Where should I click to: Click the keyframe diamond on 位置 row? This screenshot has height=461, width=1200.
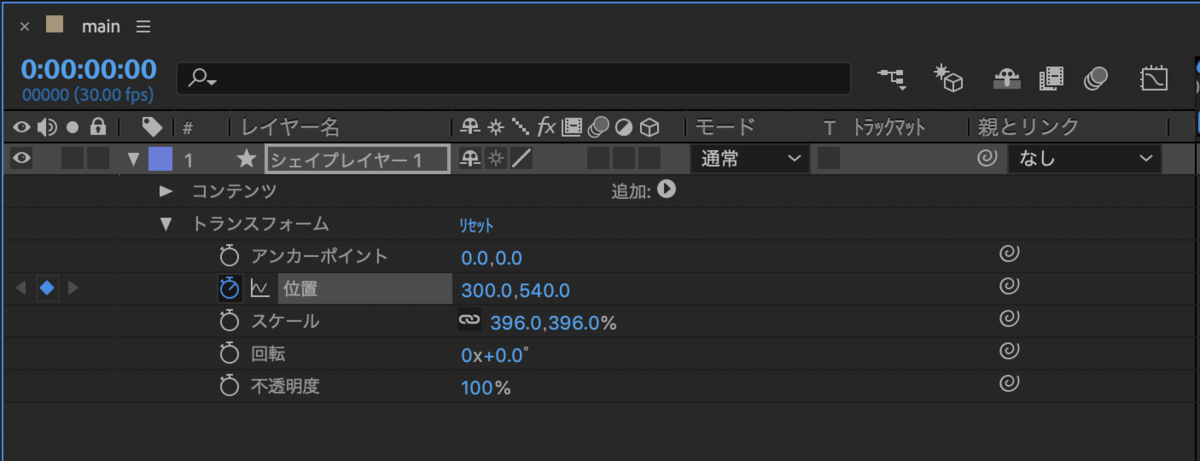pos(46,289)
